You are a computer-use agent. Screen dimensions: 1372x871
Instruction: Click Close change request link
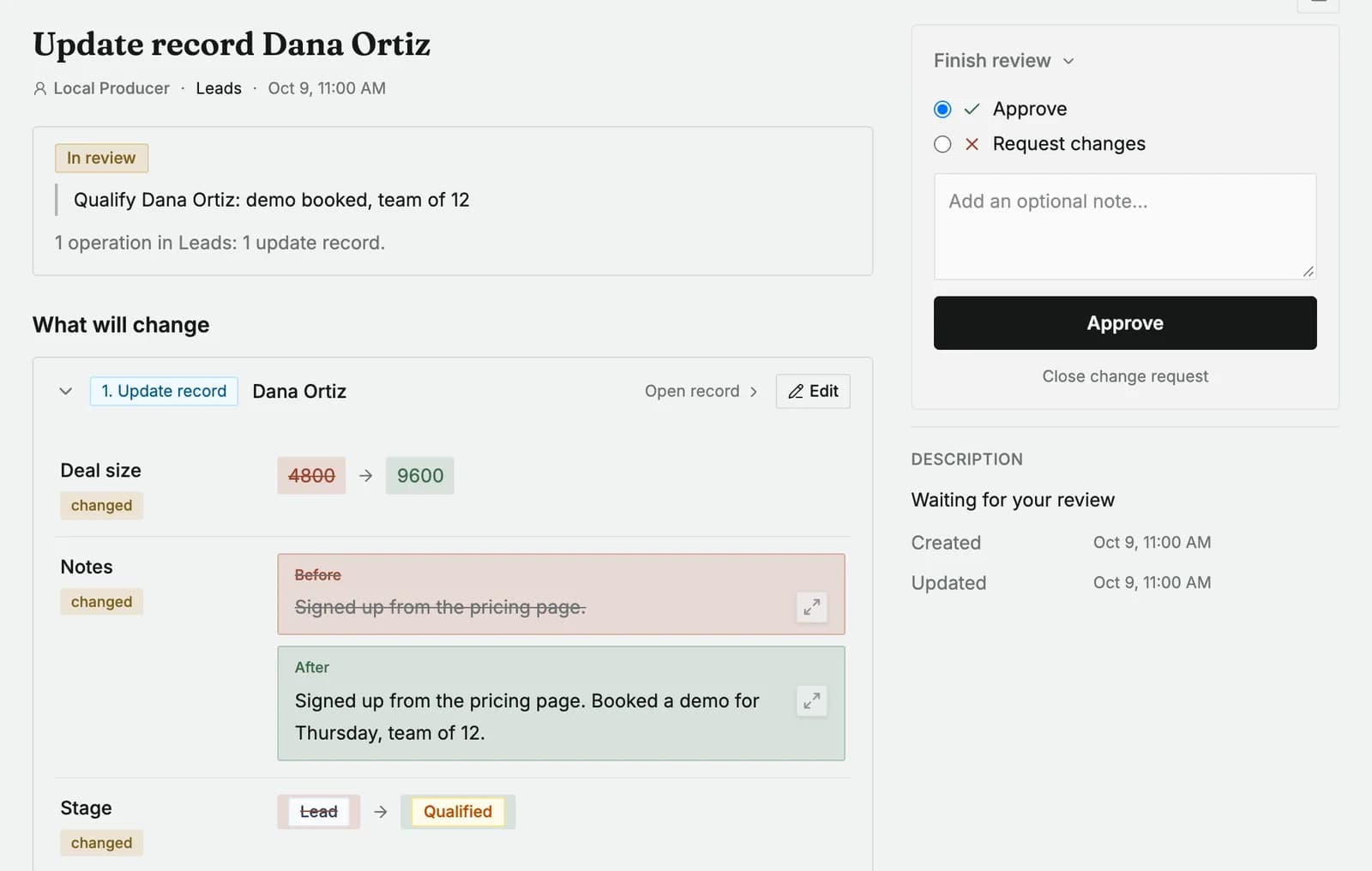(1125, 376)
